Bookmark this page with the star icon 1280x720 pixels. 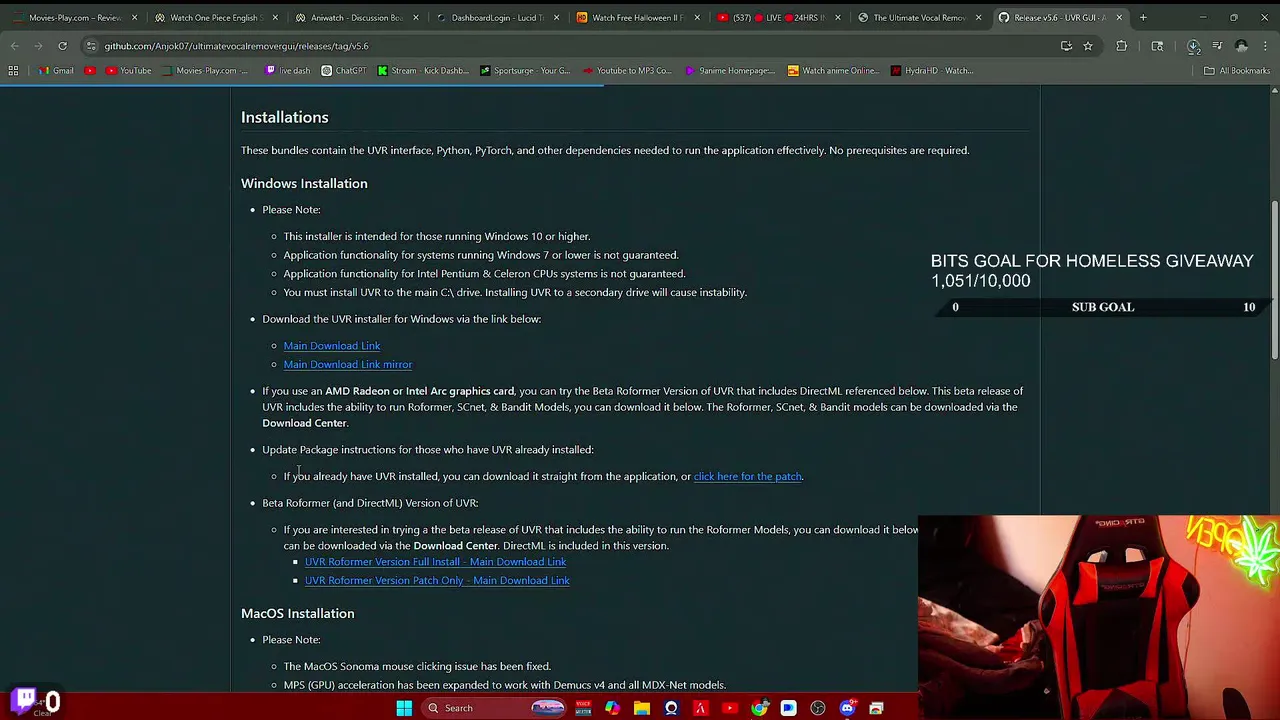coord(1088,46)
